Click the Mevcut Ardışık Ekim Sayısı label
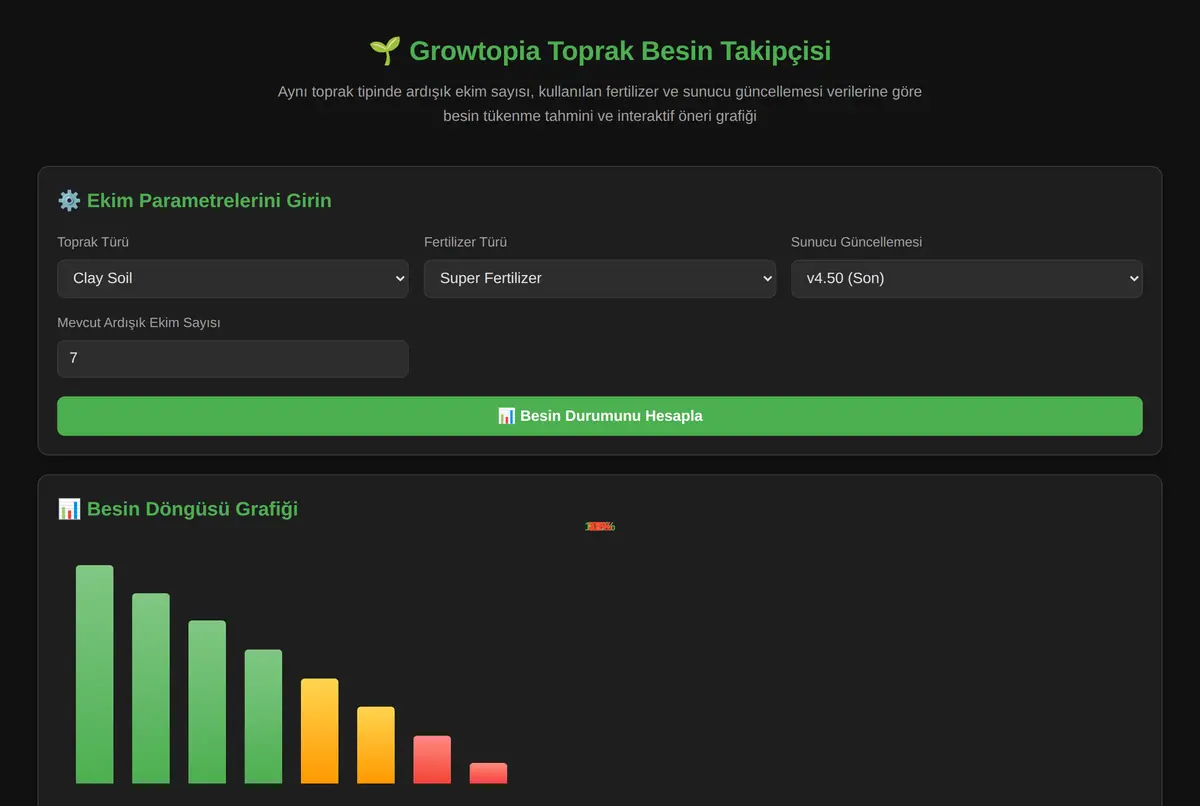 (x=139, y=322)
